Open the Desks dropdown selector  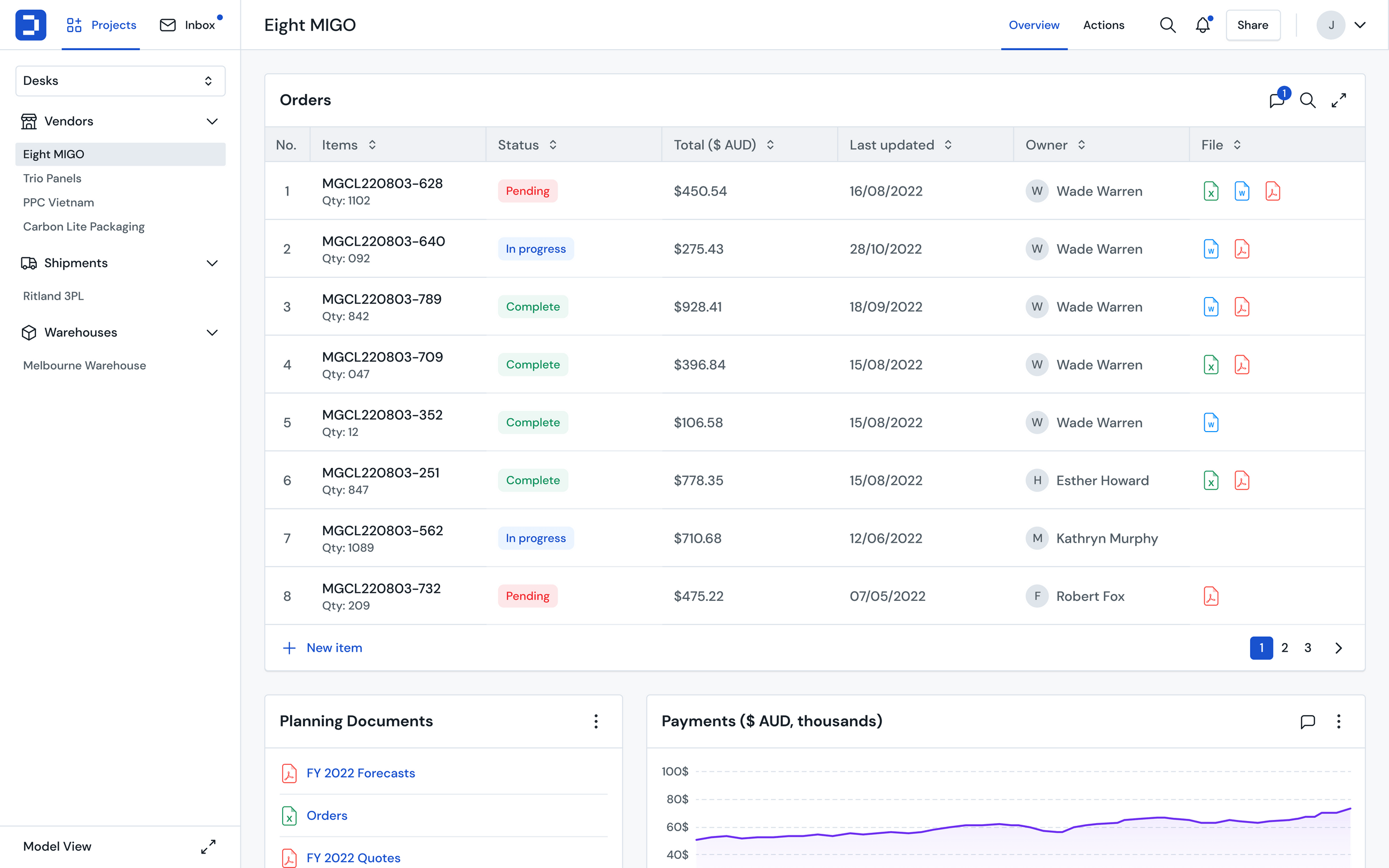coord(120,81)
